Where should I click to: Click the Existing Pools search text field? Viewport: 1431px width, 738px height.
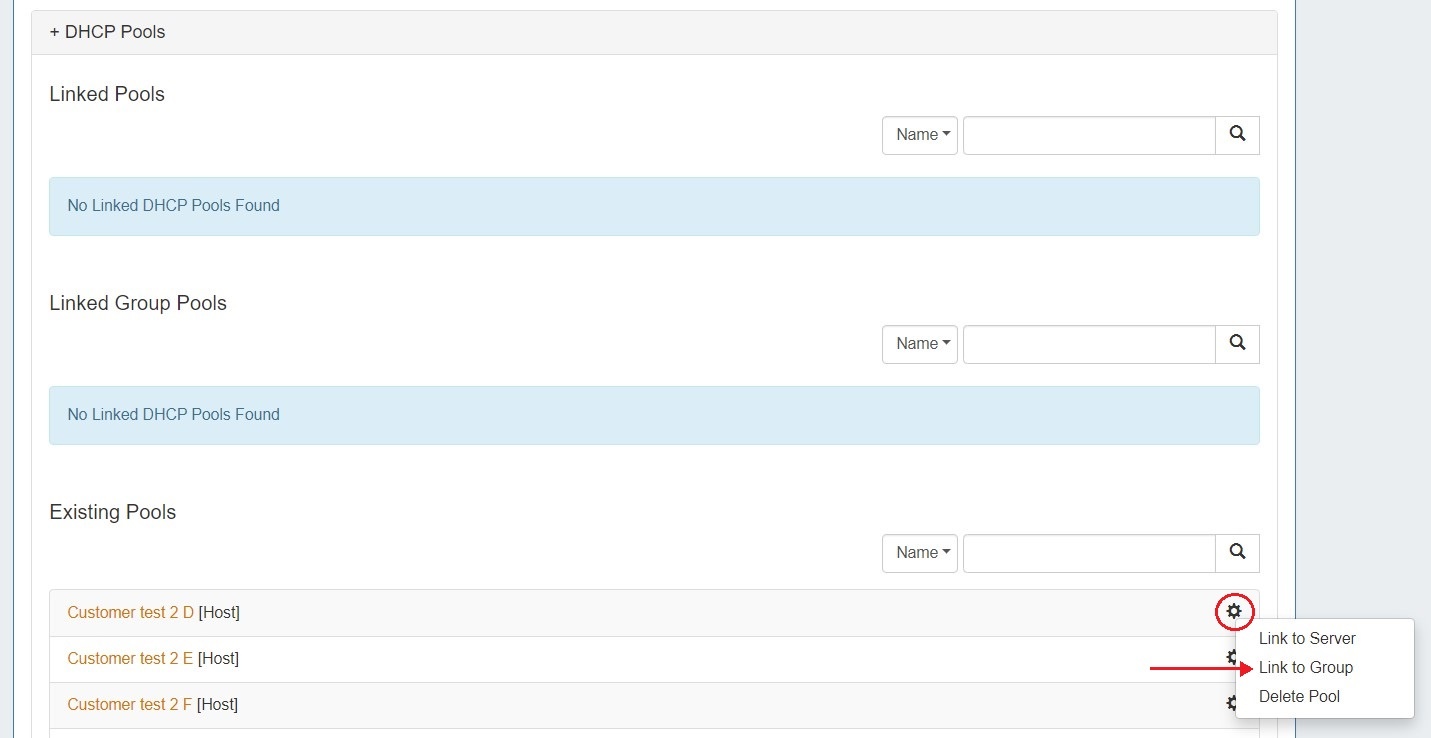[1088, 553]
